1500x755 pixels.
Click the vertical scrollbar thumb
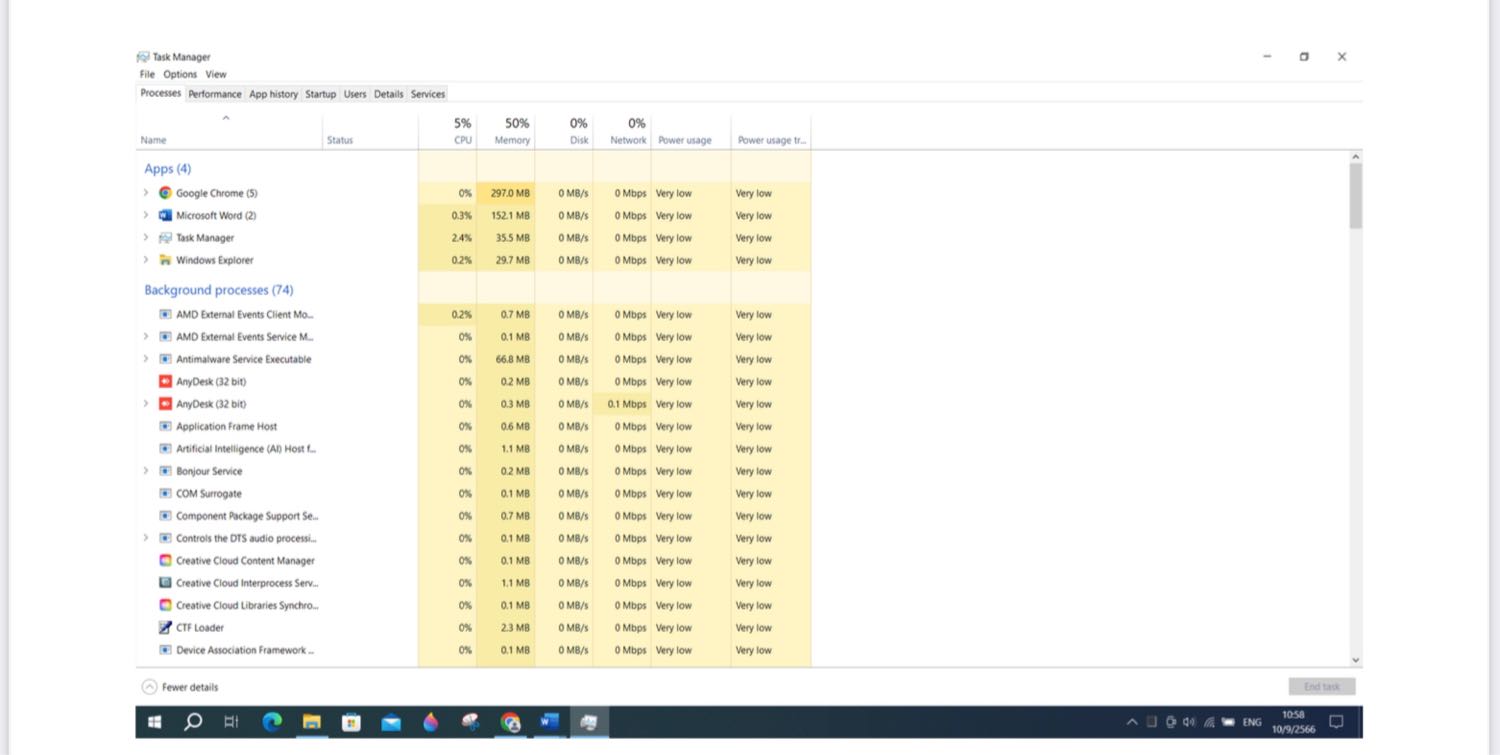pyautogui.click(x=1356, y=196)
